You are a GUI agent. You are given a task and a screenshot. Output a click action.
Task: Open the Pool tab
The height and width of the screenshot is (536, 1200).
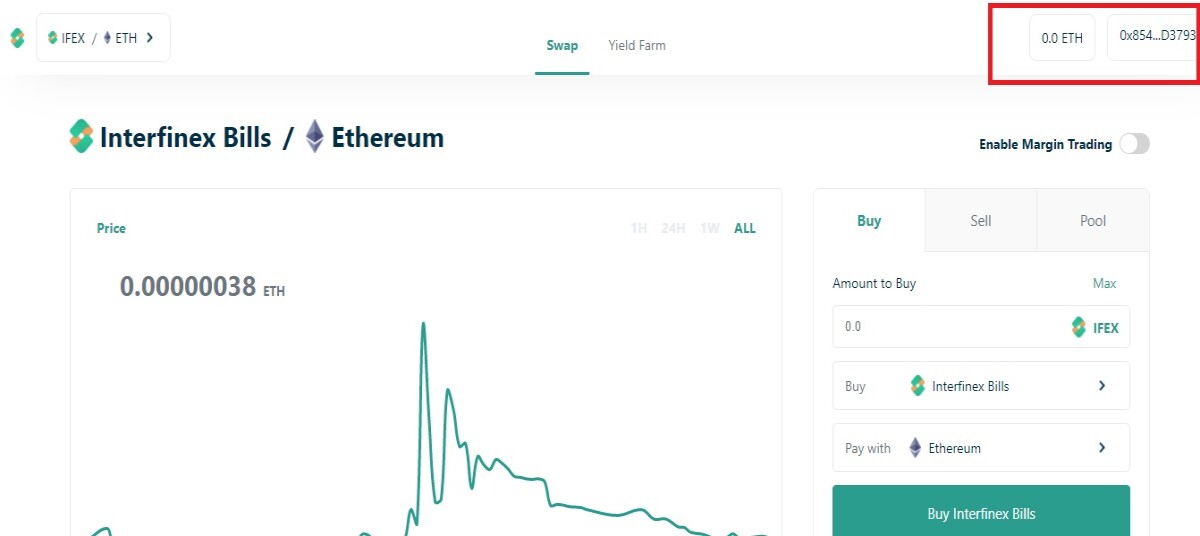[x=1093, y=220]
